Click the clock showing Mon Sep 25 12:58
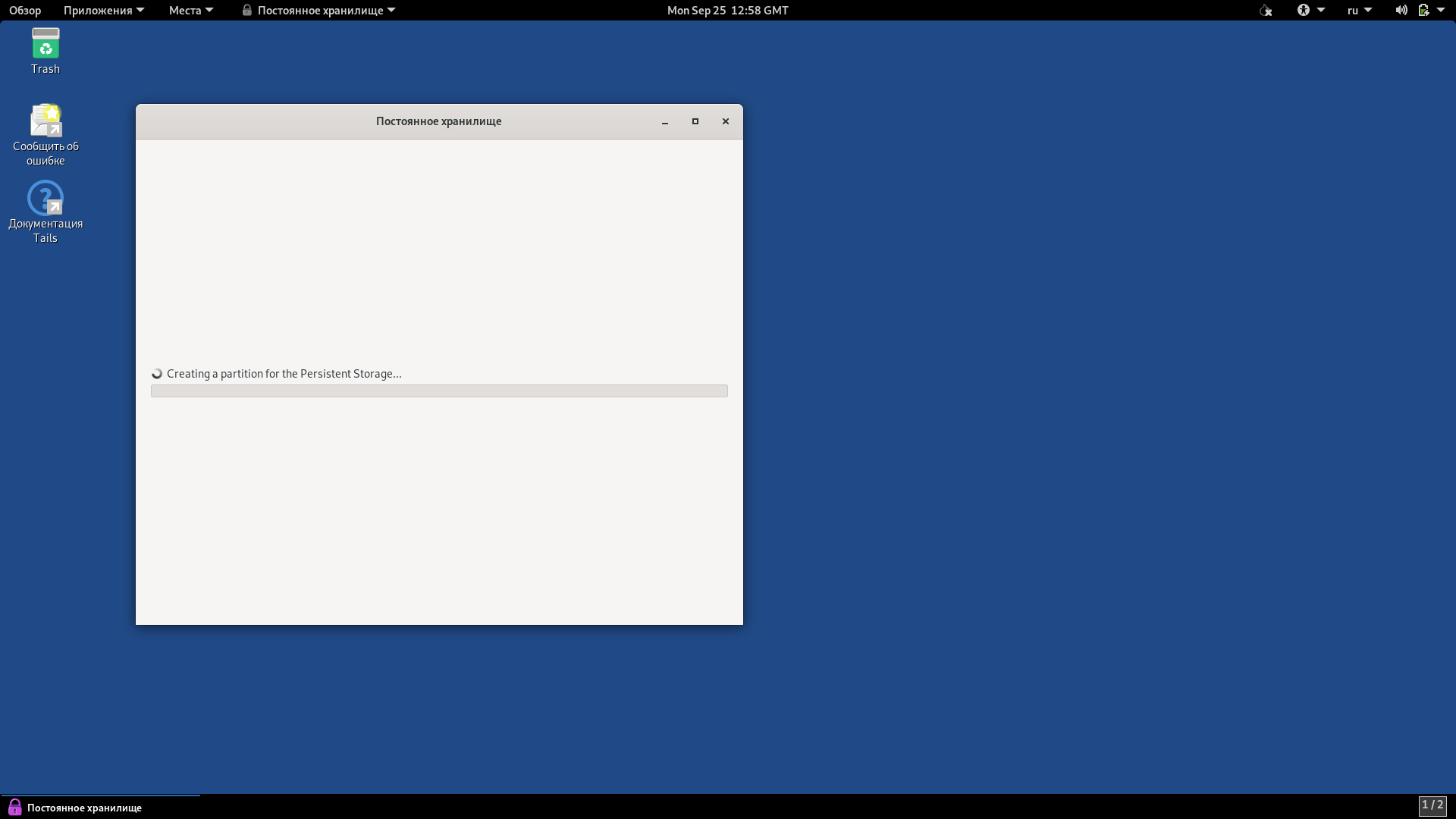The width and height of the screenshot is (1456, 819). [x=727, y=11]
